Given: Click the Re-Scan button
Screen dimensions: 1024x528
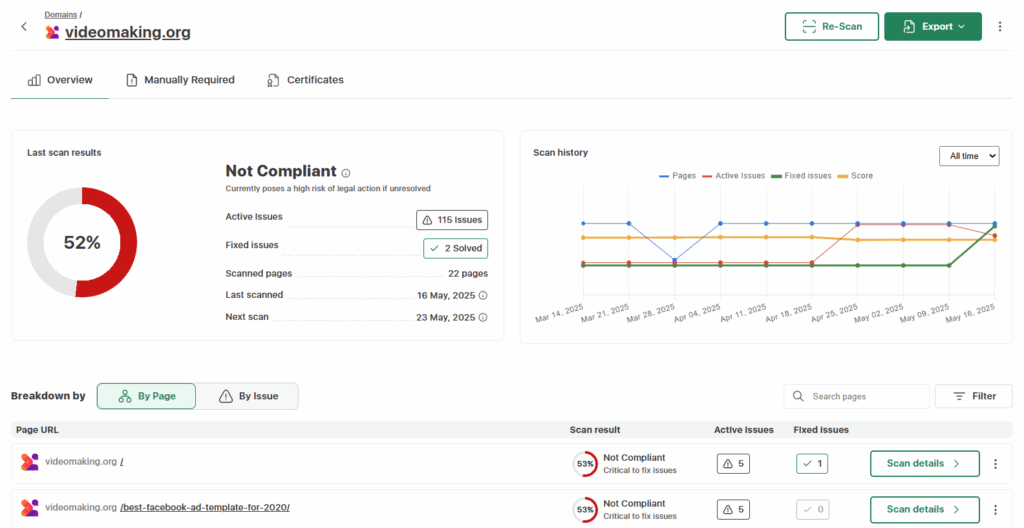Looking at the screenshot, I should pos(831,27).
